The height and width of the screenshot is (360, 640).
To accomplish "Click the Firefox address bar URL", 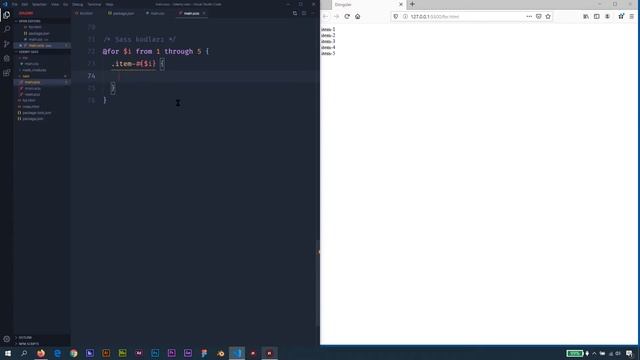I will (435, 17).
